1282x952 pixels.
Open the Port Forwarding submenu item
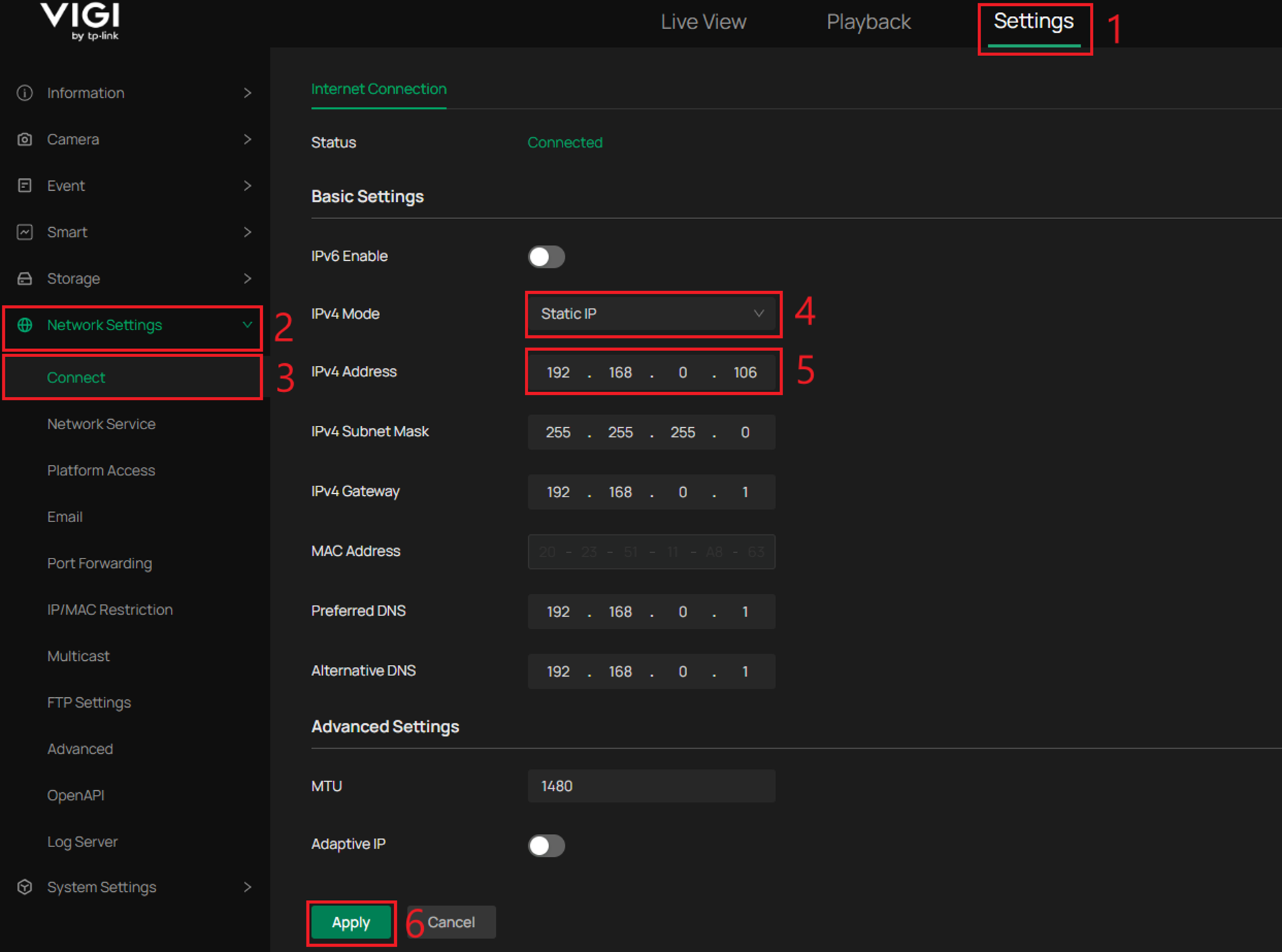coord(100,563)
